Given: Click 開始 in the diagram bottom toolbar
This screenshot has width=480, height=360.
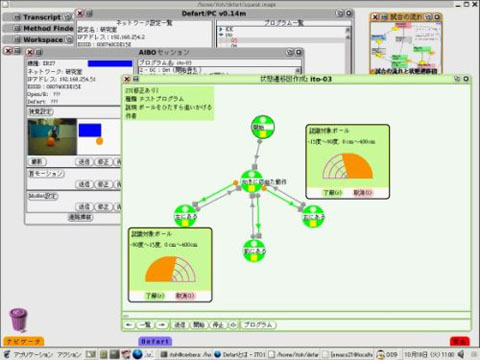Looking at the screenshot, I should pos(199,325).
